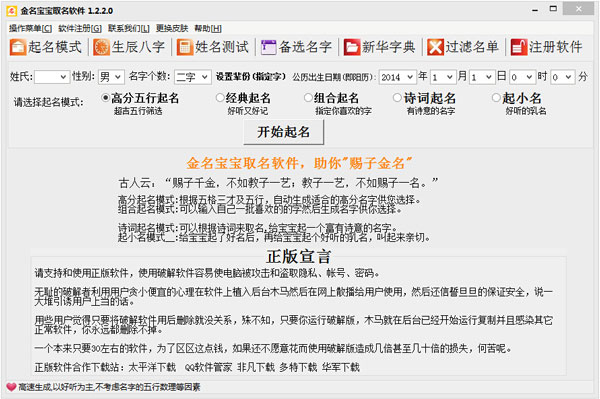Click the heart icon in status bar
600x399 pixels.
click(x=11, y=387)
